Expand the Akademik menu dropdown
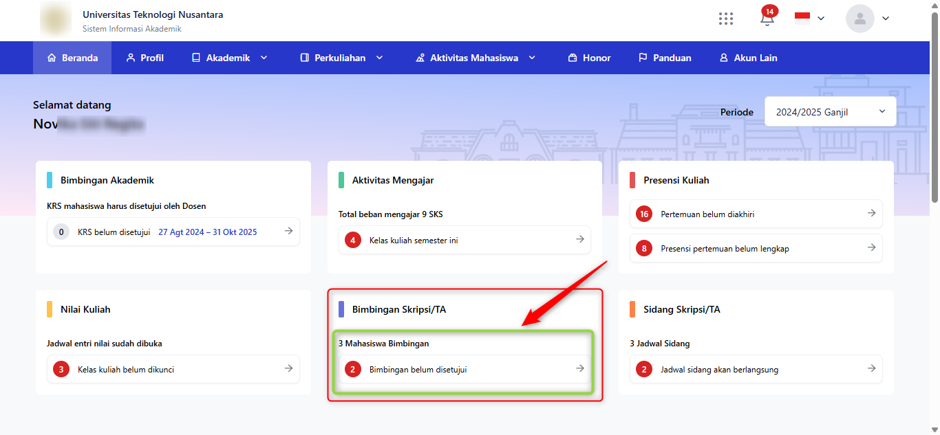Image resolution: width=940 pixels, height=435 pixels. pos(230,58)
